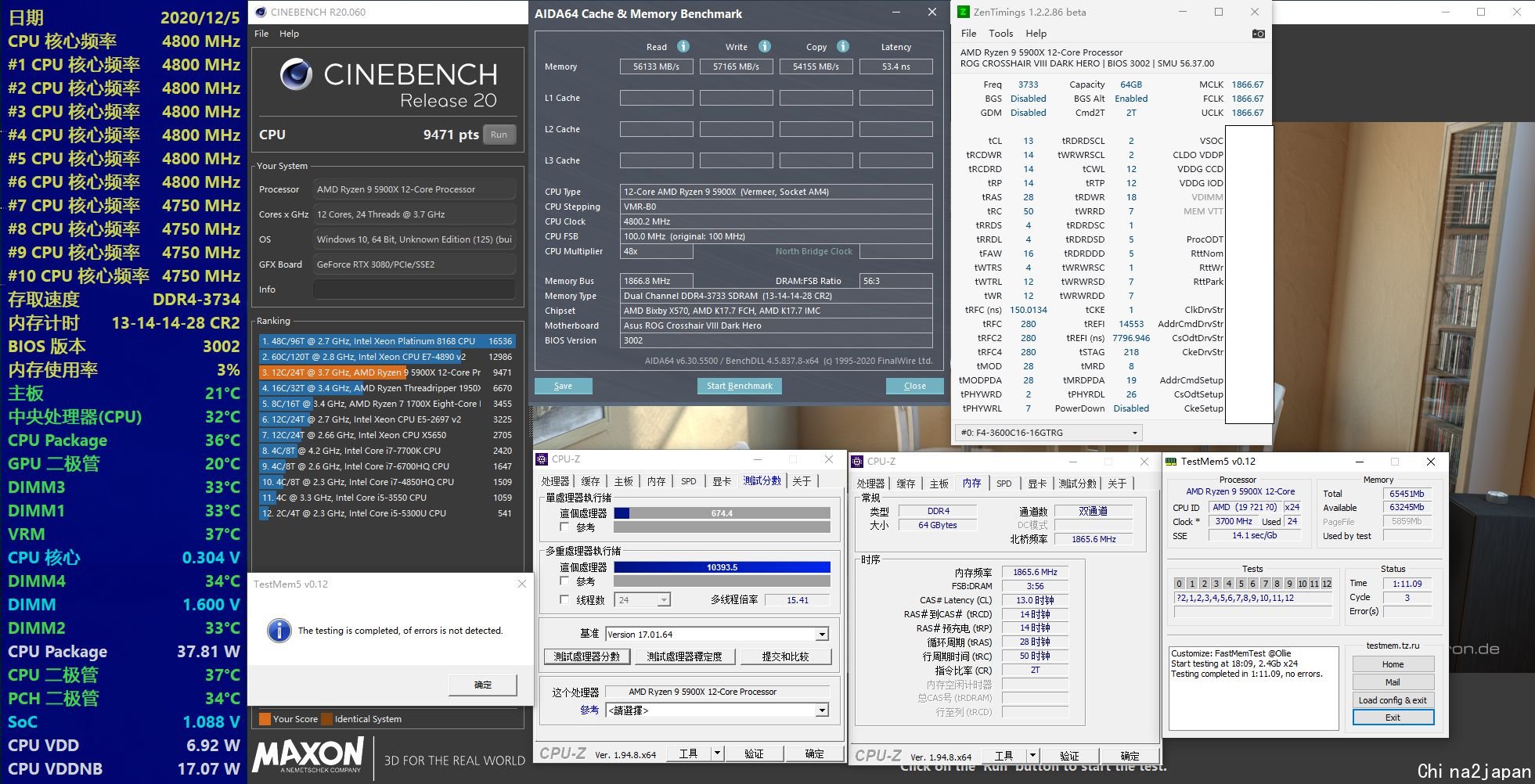
Task: Click the ZenTimings title bar app icon
Action: coord(964,12)
